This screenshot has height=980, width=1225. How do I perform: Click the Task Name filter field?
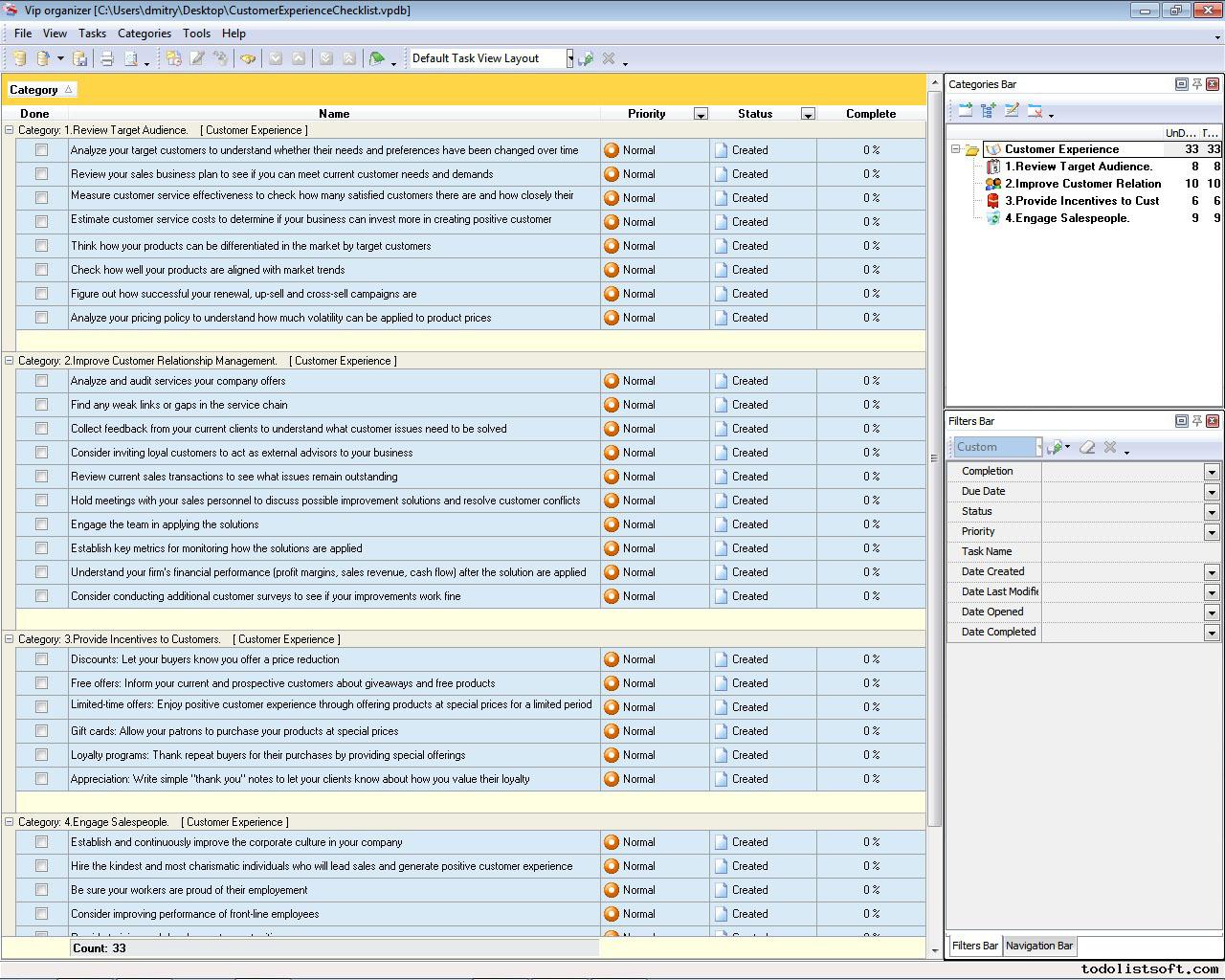click(x=1129, y=551)
